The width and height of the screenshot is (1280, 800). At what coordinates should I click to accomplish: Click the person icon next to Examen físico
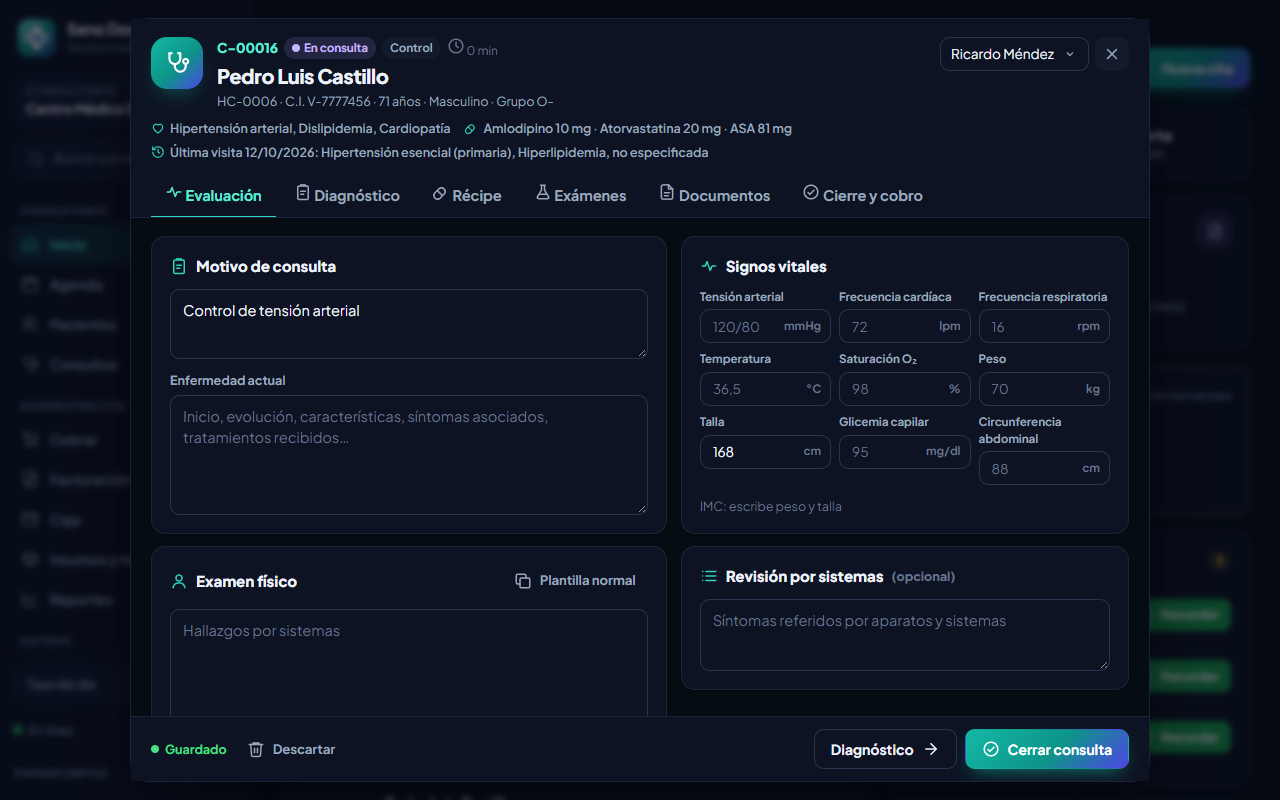[x=179, y=581]
